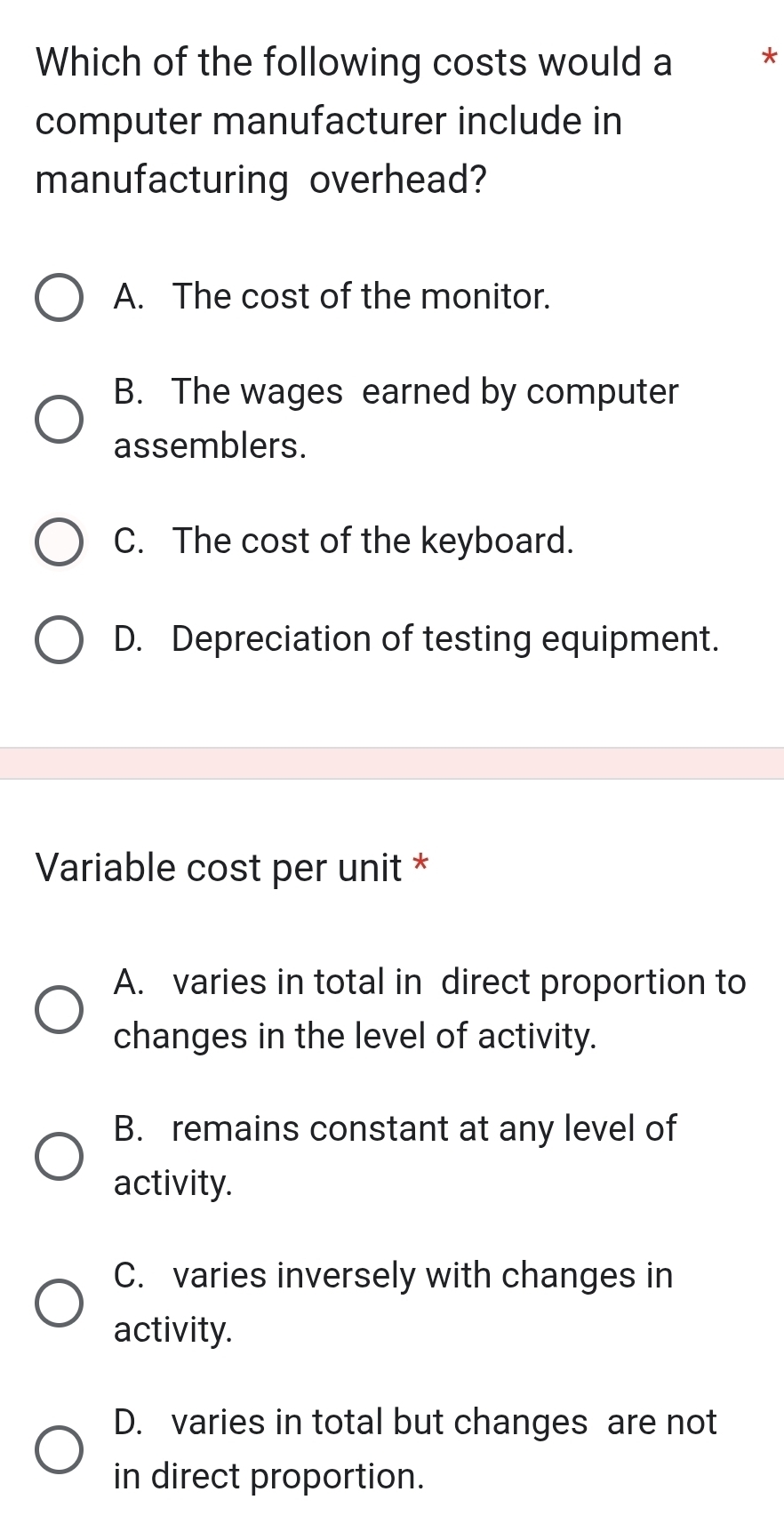784x1524 pixels.
Task: Choose radio option B about computer assemblers' wages
Action: click(x=60, y=419)
